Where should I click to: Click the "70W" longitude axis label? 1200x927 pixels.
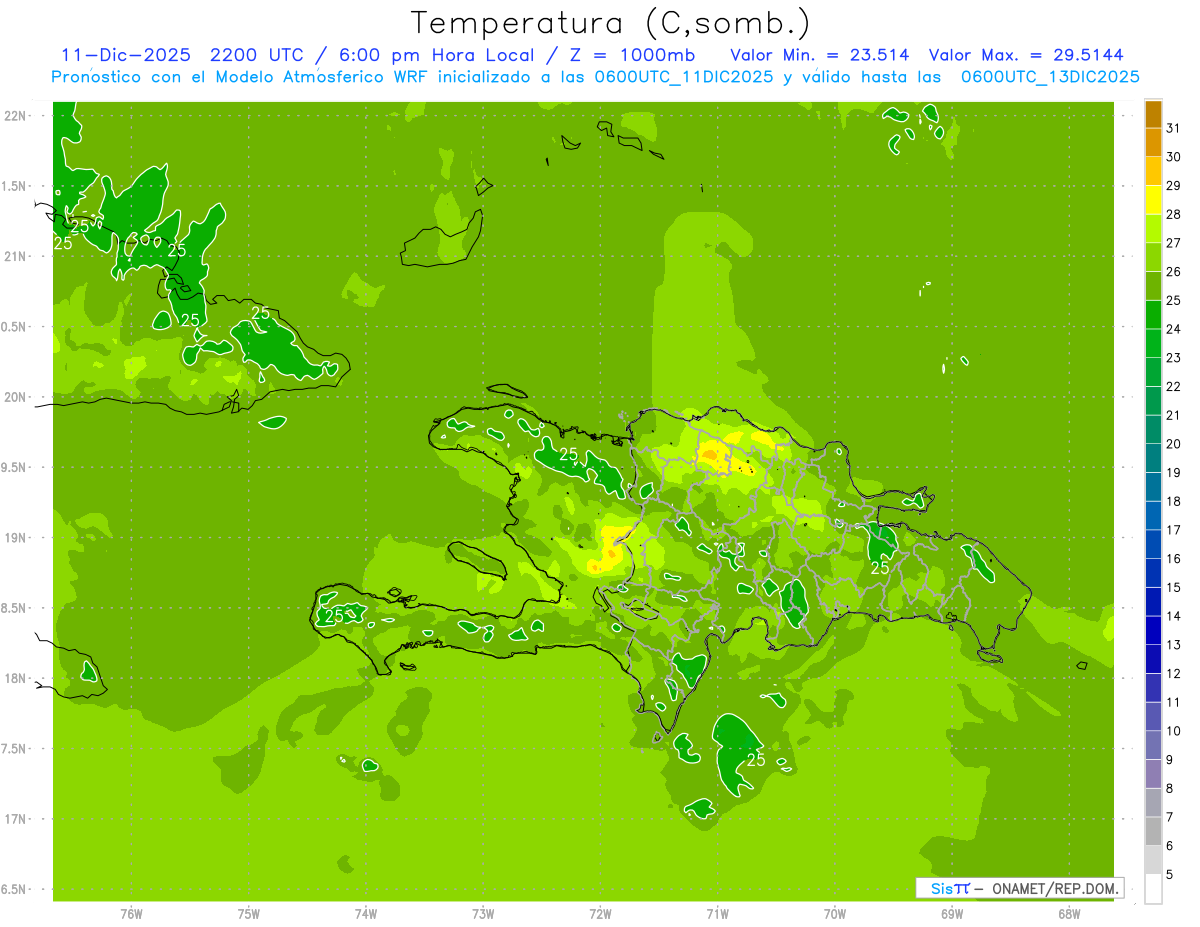tap(835, 914)
